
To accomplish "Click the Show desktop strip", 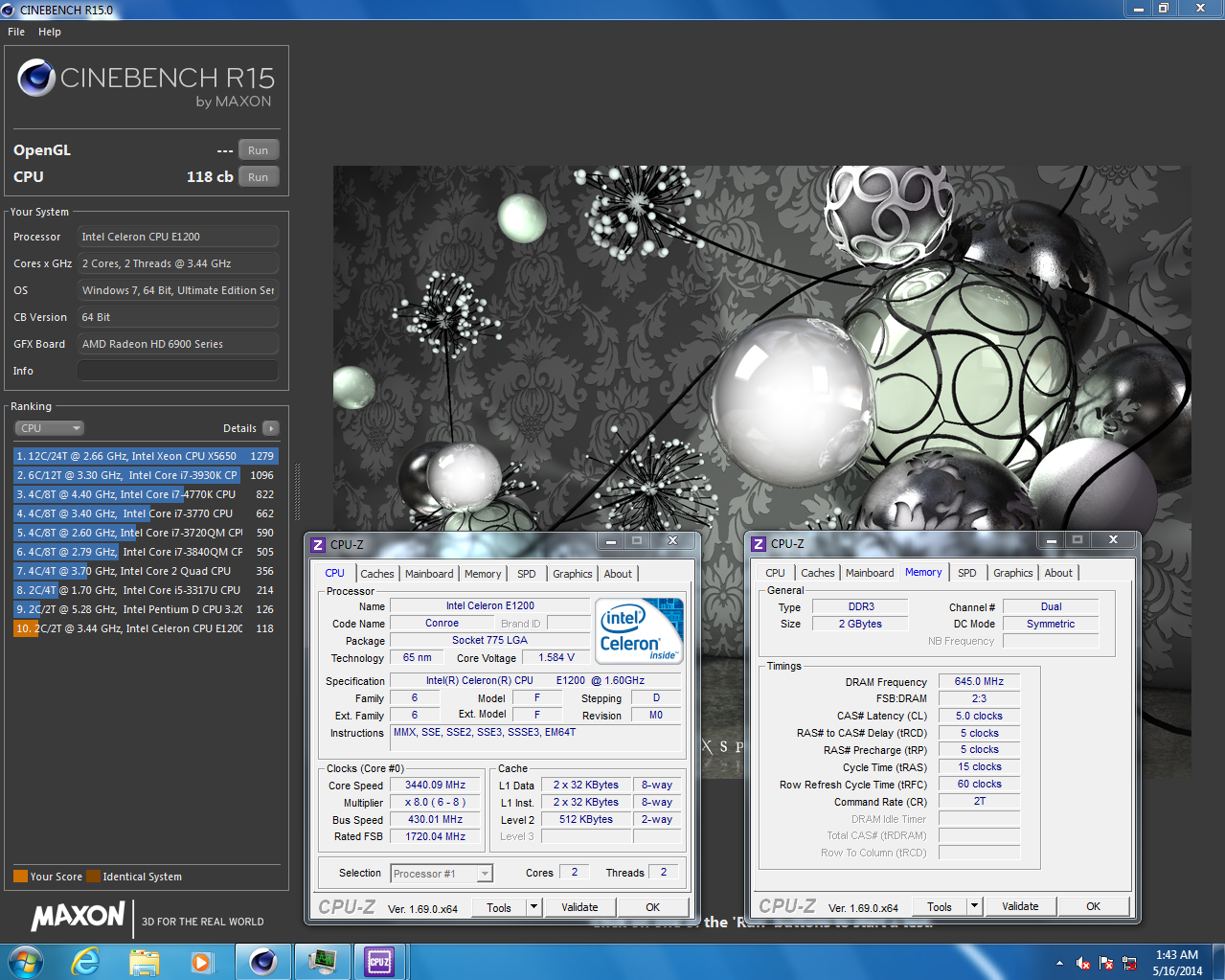I will [x=1218, y=962].
